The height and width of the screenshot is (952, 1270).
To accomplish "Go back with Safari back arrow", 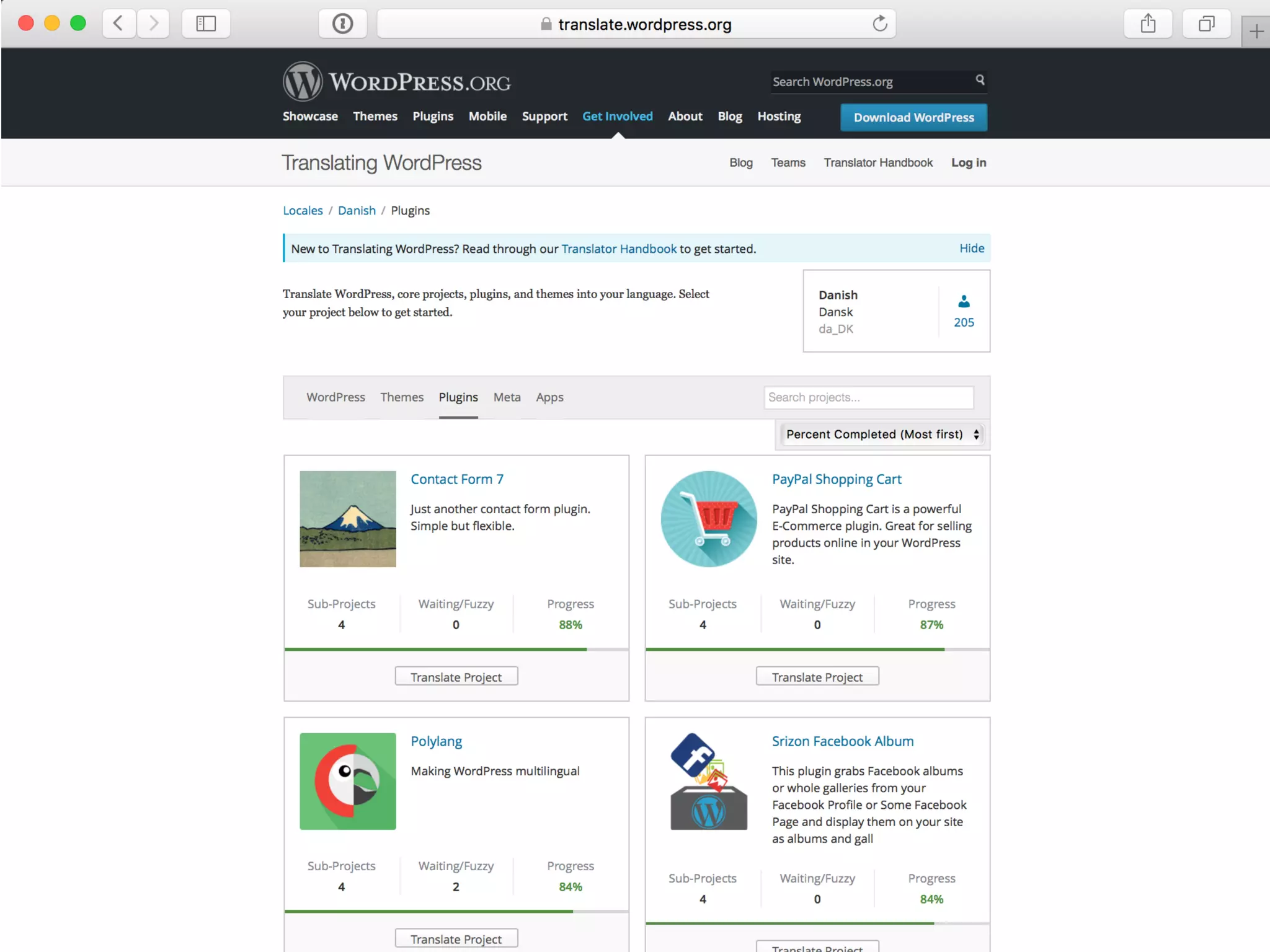I will [118, 24].
